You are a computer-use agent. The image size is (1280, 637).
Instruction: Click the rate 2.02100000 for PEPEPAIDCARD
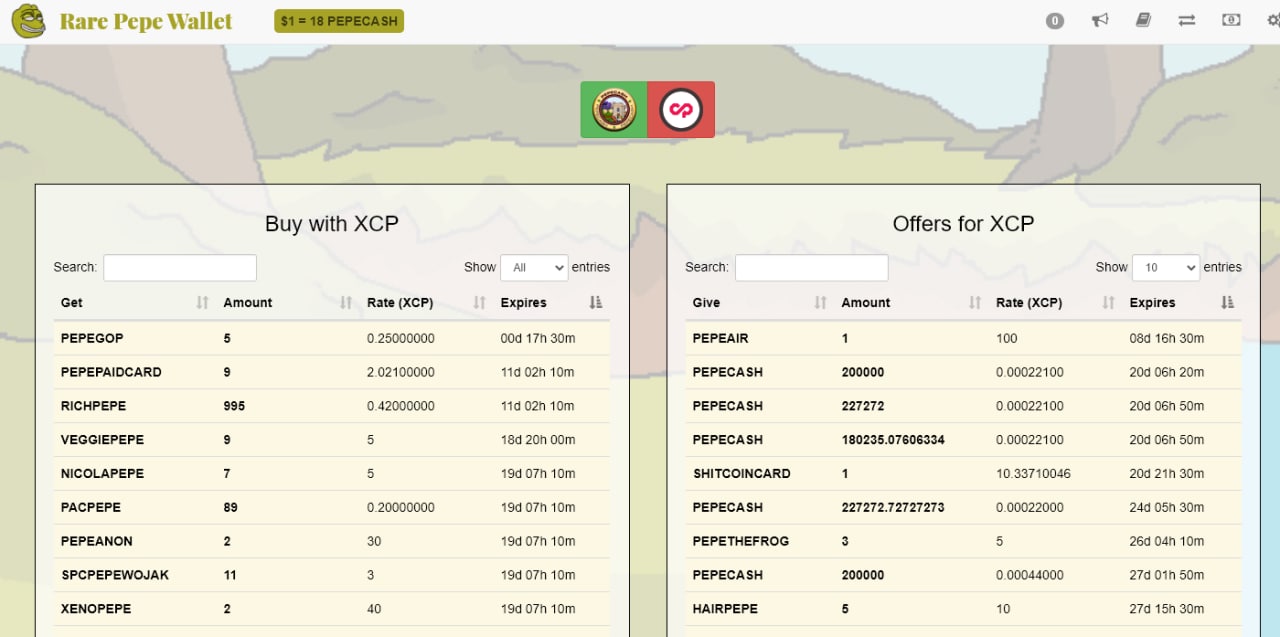401,372
